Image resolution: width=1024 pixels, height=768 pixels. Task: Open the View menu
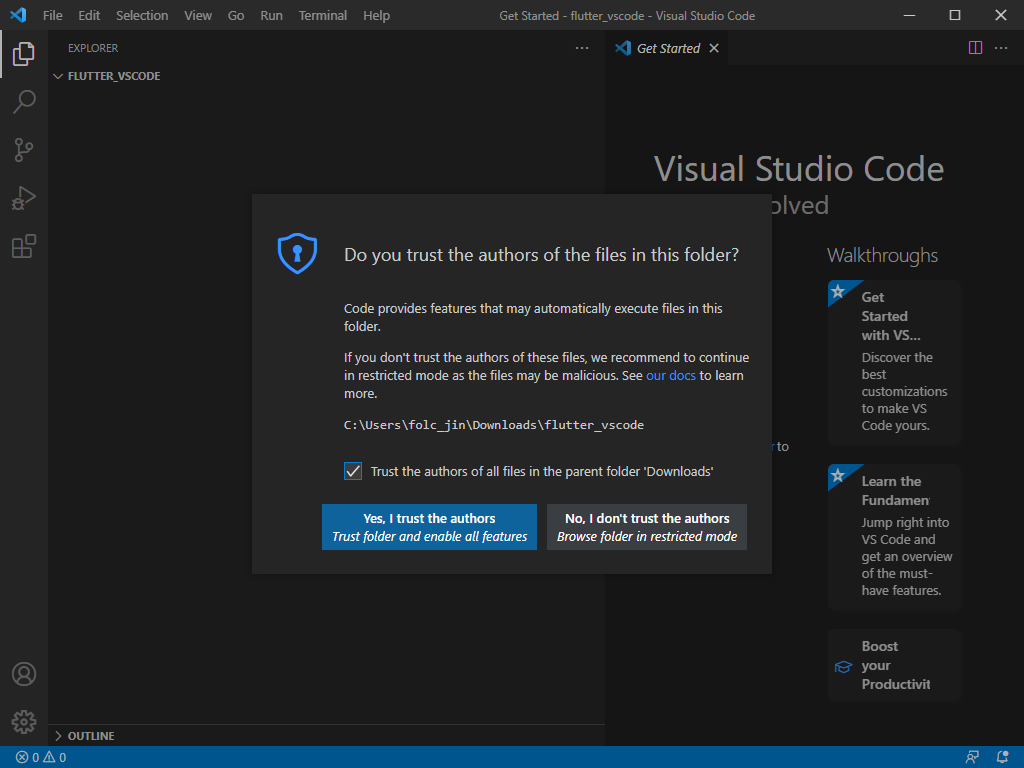click(197, 15)
